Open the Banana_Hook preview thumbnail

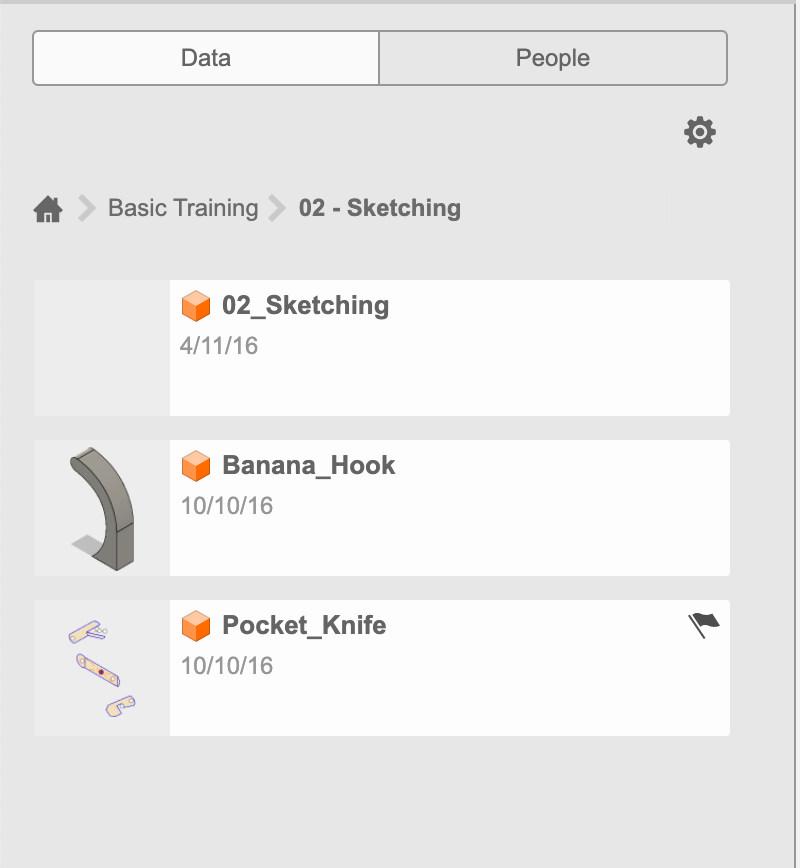tap(100, 507)
